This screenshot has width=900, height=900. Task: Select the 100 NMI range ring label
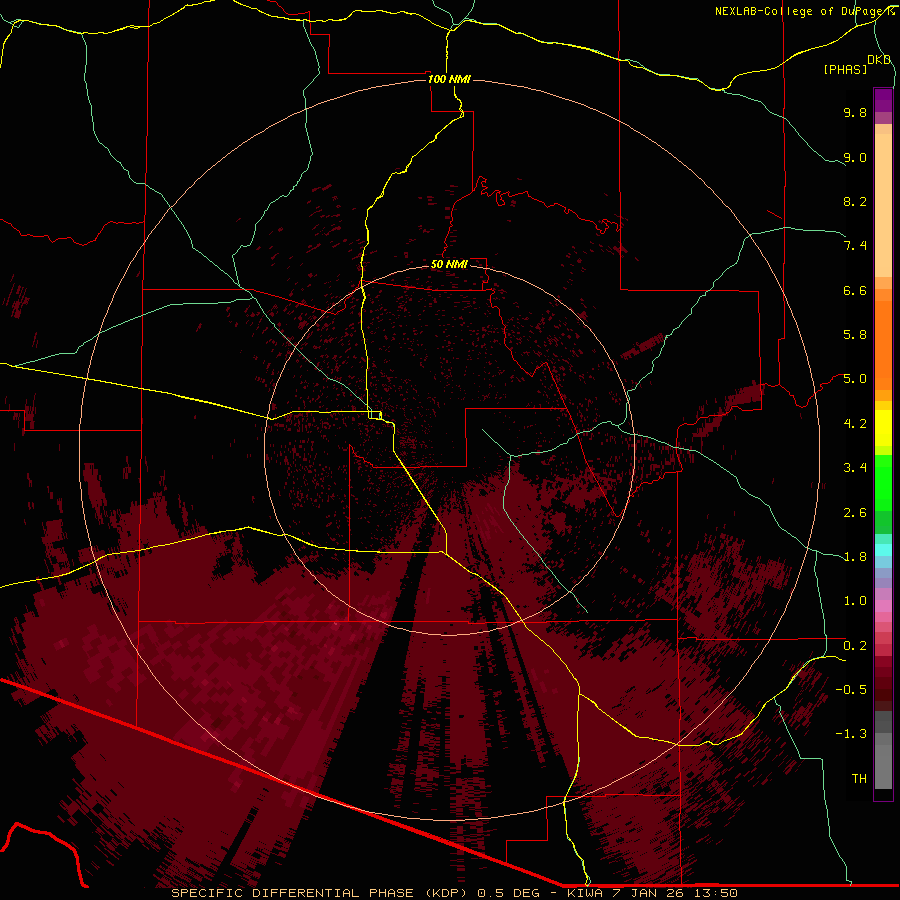click(449, 79)
